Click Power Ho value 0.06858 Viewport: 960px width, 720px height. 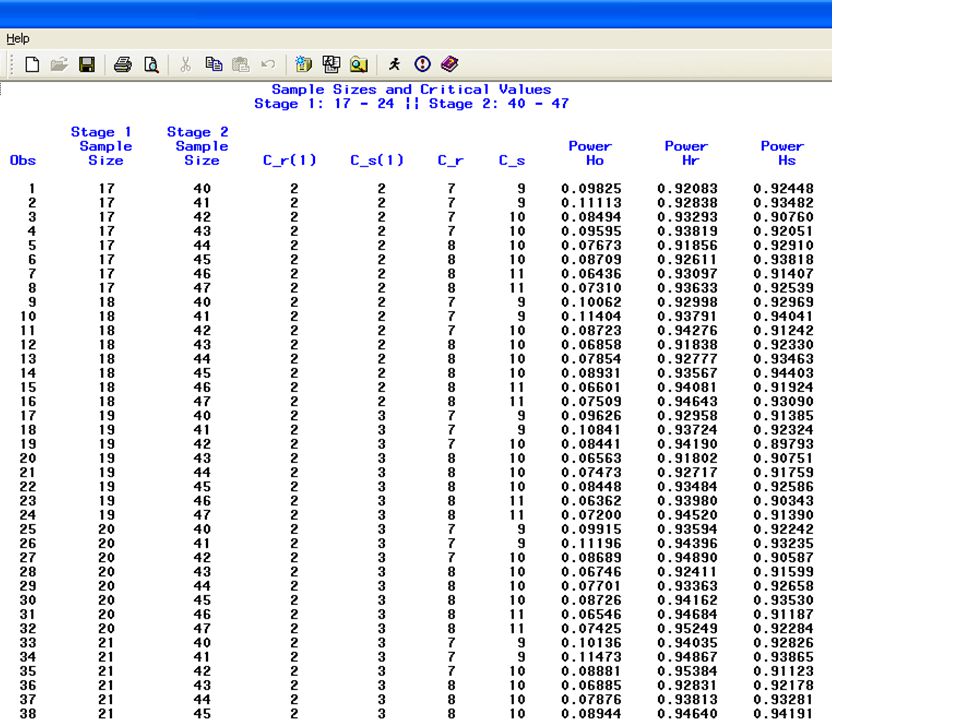(591, 345)
